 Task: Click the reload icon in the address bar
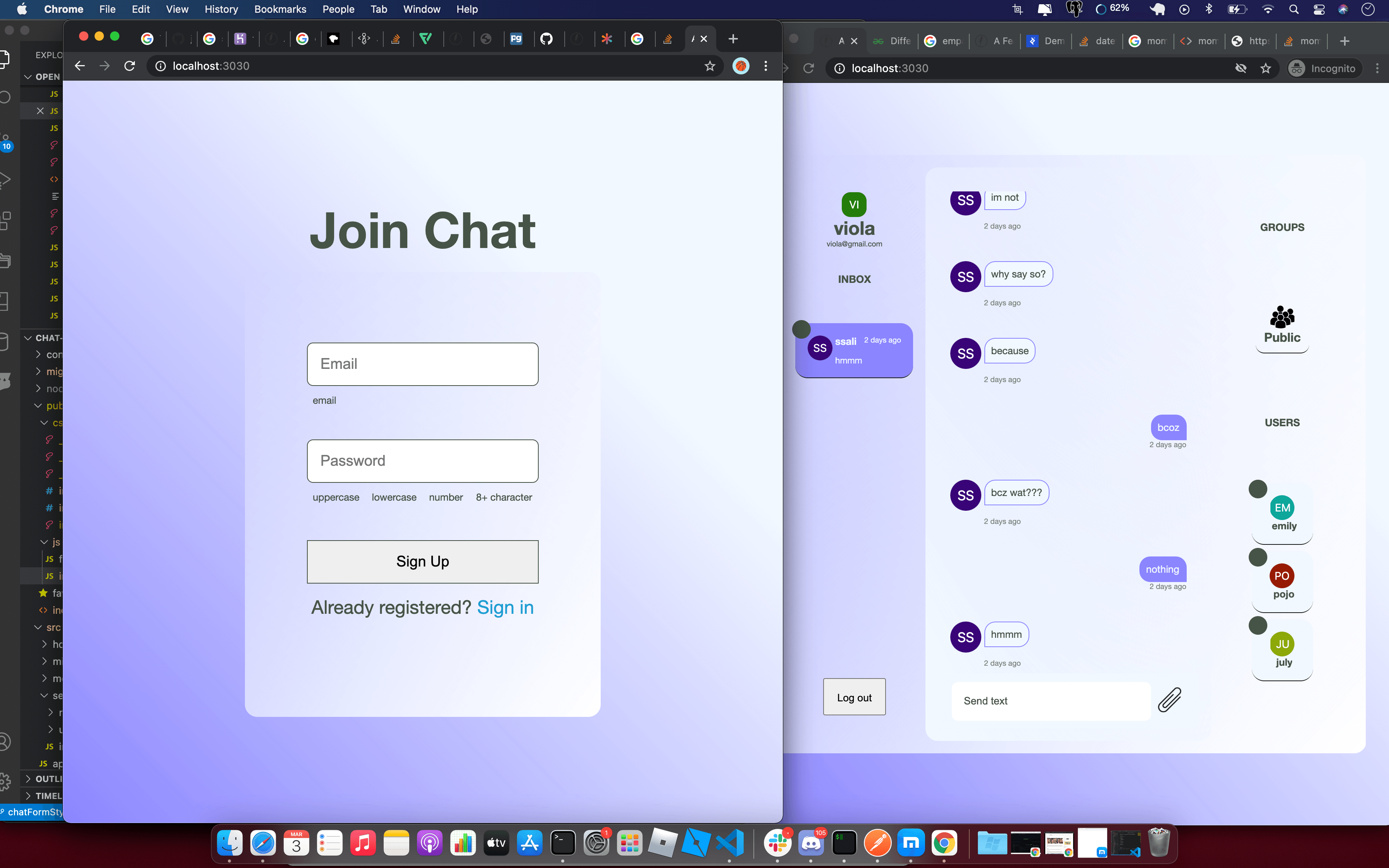click(130, 66)
